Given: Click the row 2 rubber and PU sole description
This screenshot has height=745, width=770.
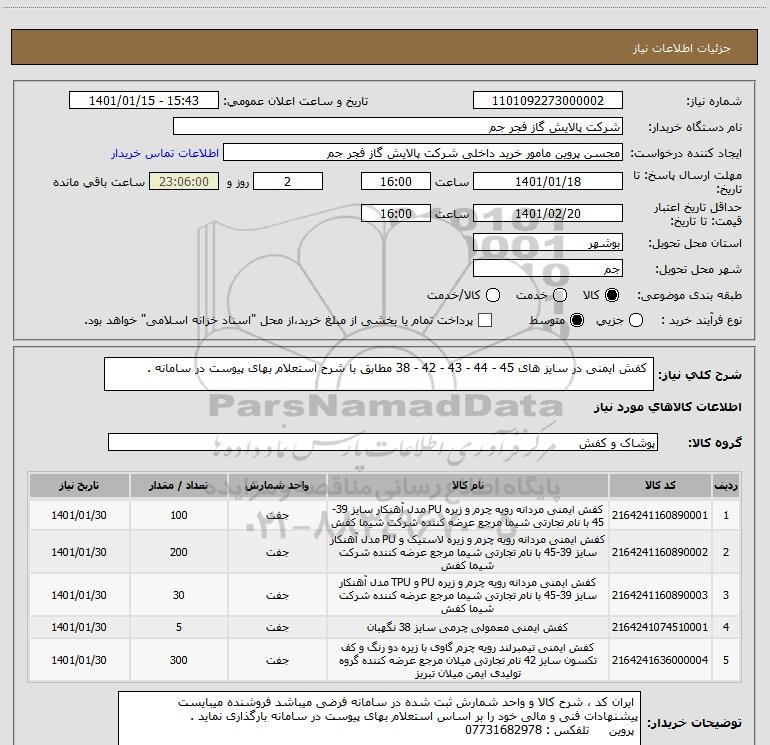Looking at the screenshot, I should 468,552.
